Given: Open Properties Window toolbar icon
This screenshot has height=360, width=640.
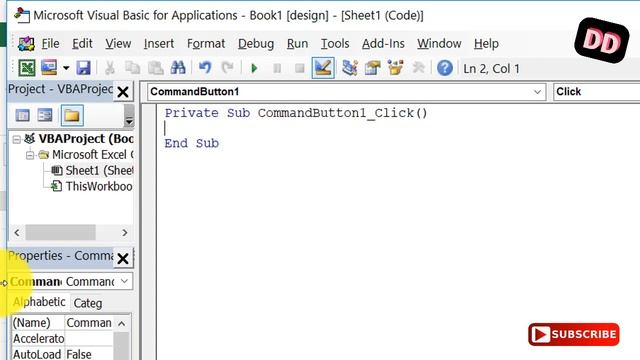Looking at the screenshot, I should [x=372, y=68].
